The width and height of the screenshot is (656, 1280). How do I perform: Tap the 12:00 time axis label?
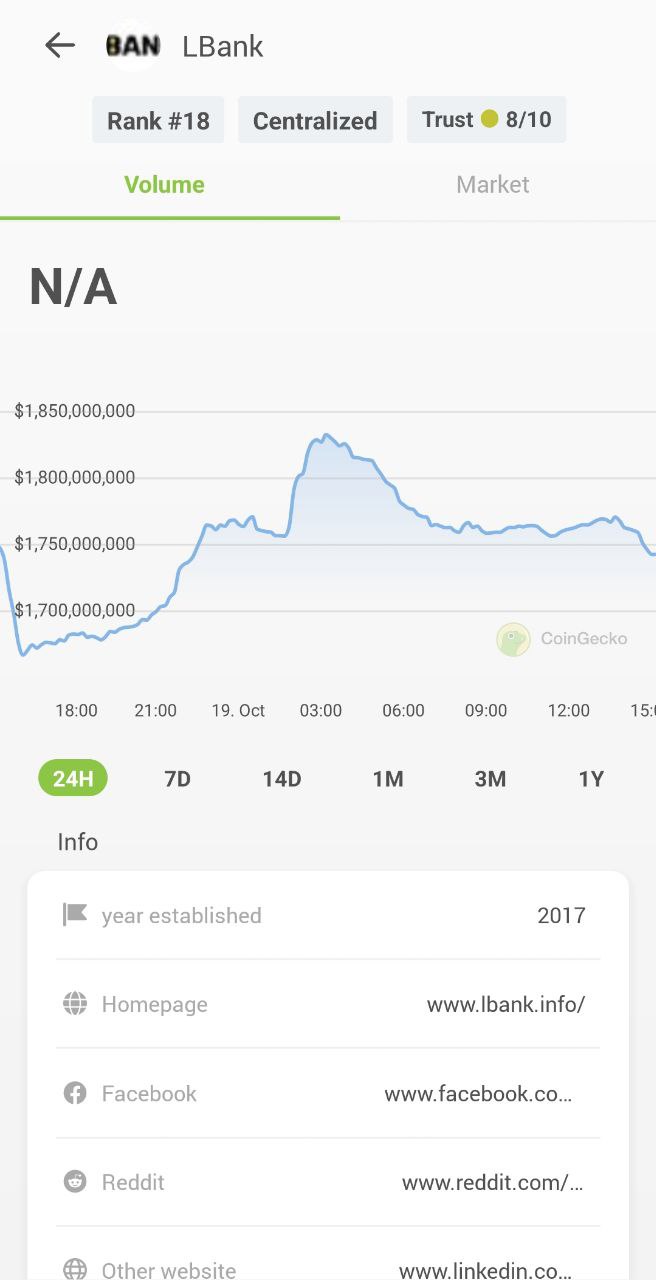[568, 710]
